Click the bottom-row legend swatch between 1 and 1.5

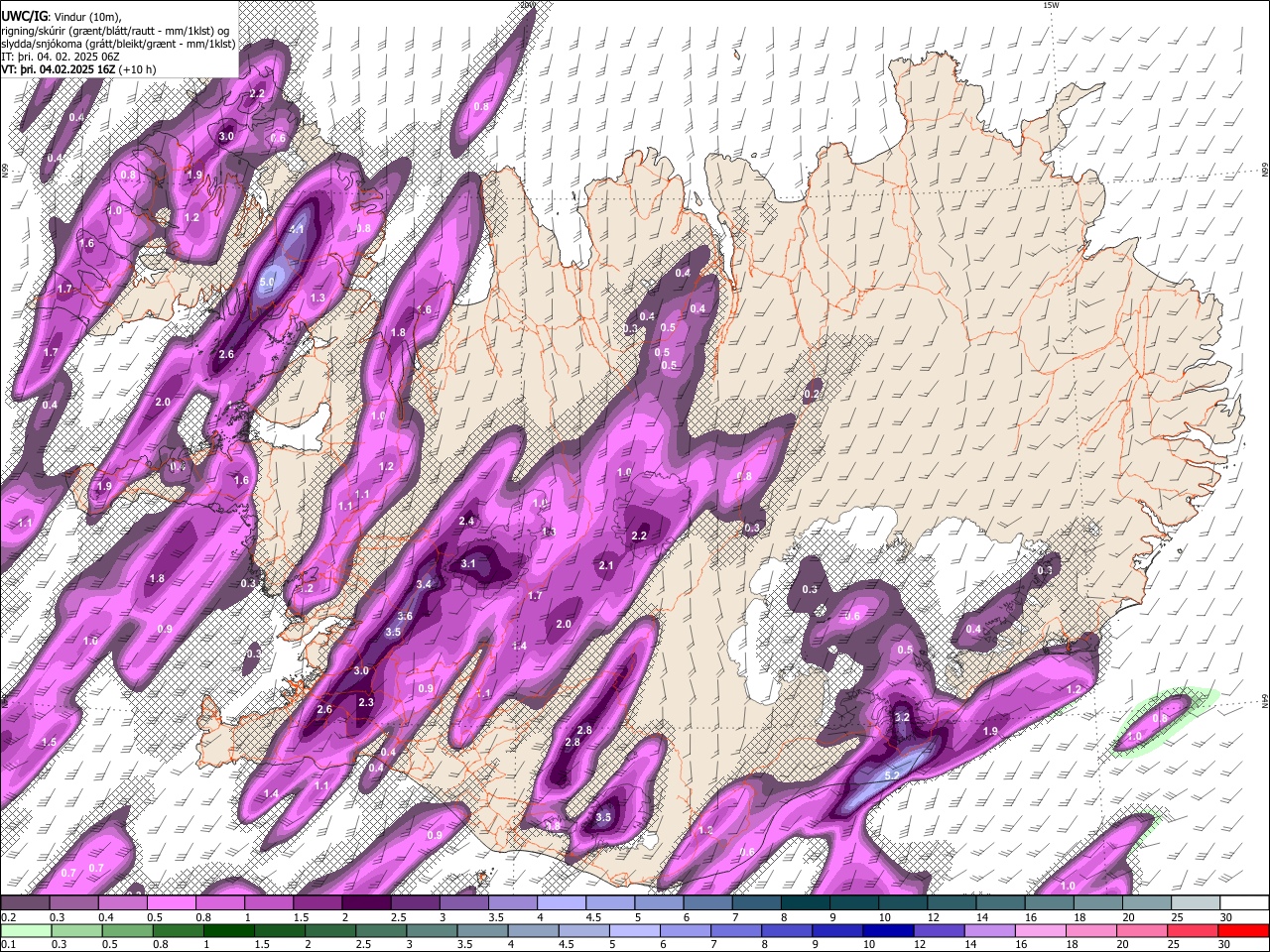pyautogui.click(x=229, y=930)
